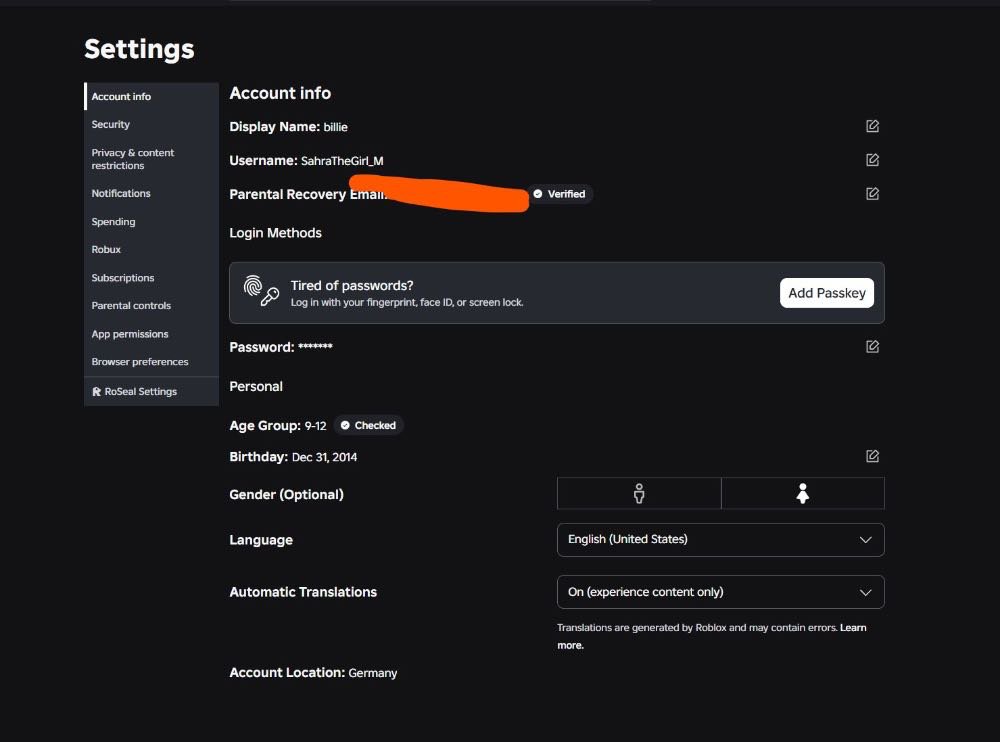This screenshot has height=742, width=1000.
Task: Edit the Display Name pencil icon
Action: point(872,126)
